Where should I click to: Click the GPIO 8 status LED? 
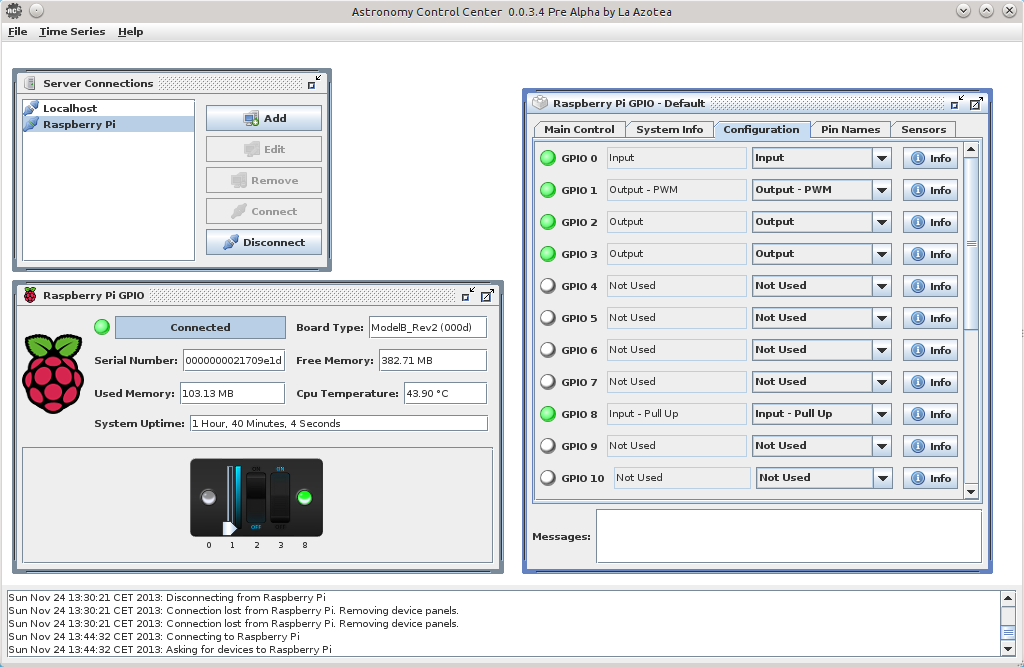[x=548, y=414]
